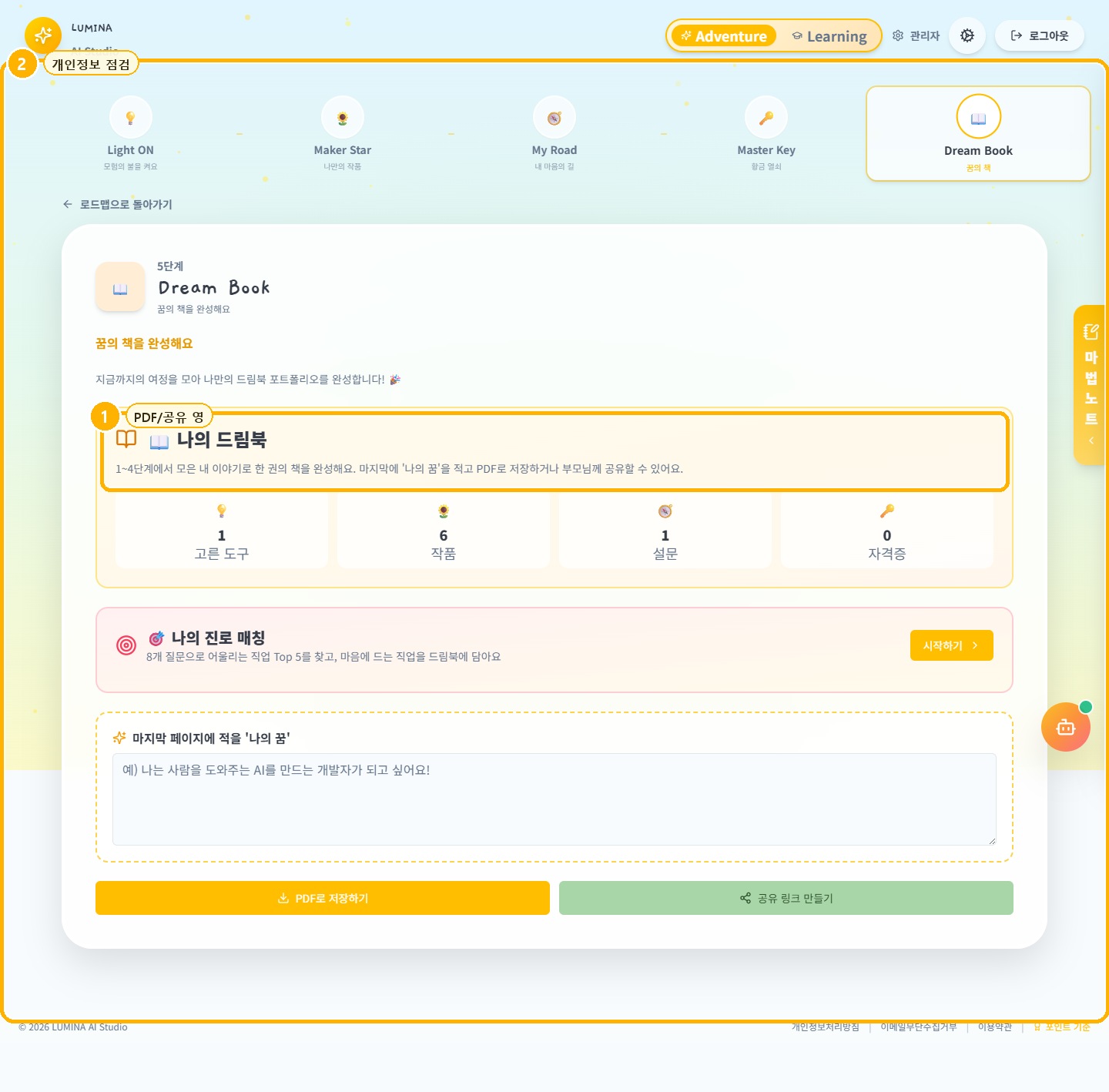Click the My Road compass icon
Screen dimensions: 1109x1092
554,118
